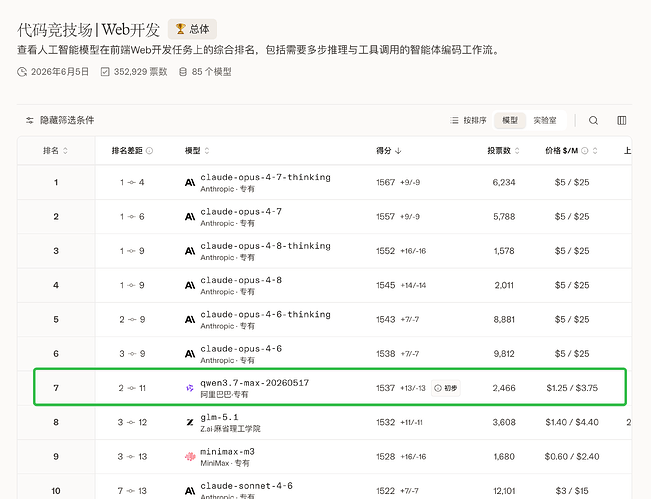The height and width of the screenshot is (499, 651).
Task: Click the clock icon by 2026年6月5日
Action: (22, 72)
